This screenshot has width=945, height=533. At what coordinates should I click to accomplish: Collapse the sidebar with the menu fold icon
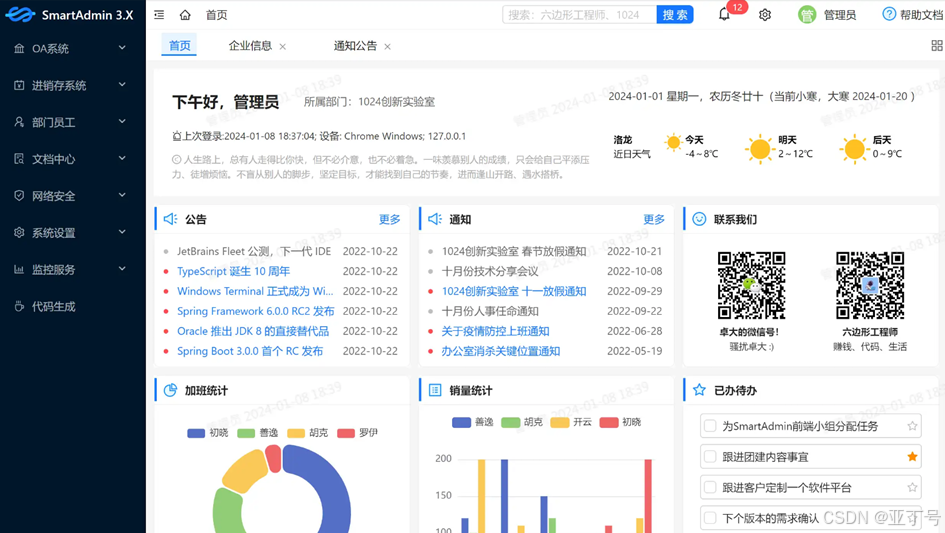pos(159,14)
